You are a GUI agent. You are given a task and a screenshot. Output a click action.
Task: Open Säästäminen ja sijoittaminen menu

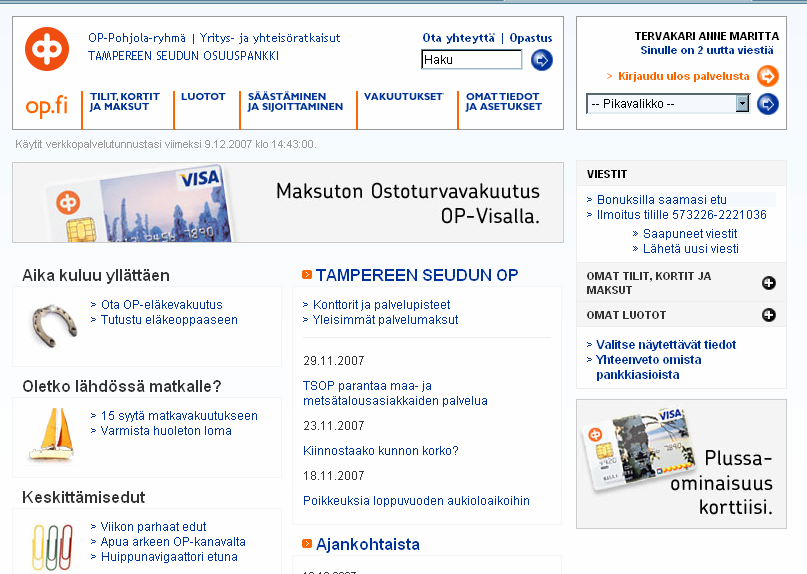(295, 101)
